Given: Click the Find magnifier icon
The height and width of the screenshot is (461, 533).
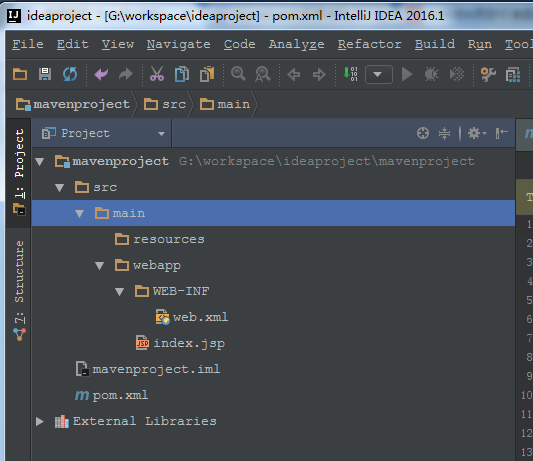Looking at the screenshot, I should [238, 74].
